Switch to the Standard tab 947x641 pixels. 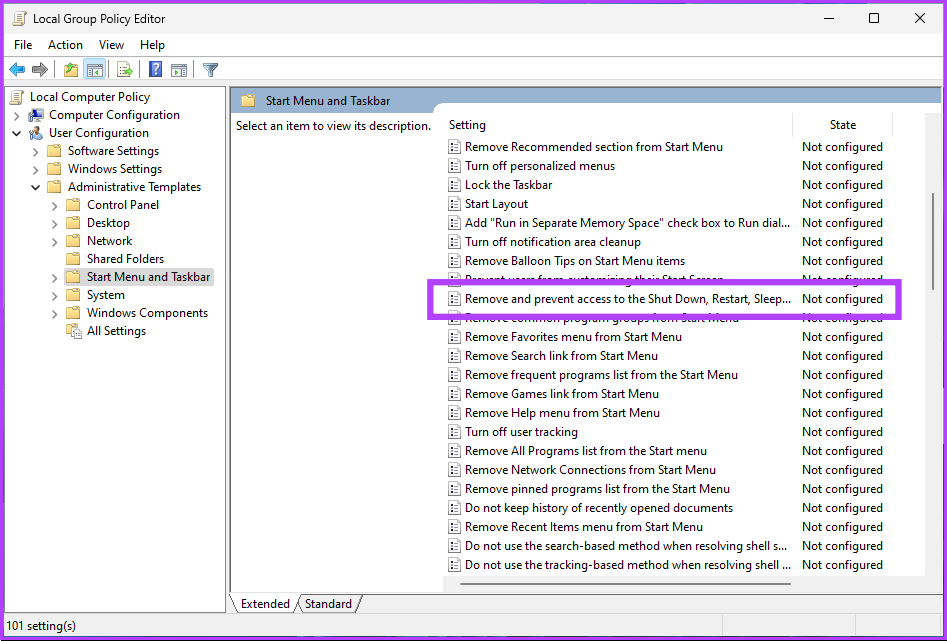coord(328,604)
